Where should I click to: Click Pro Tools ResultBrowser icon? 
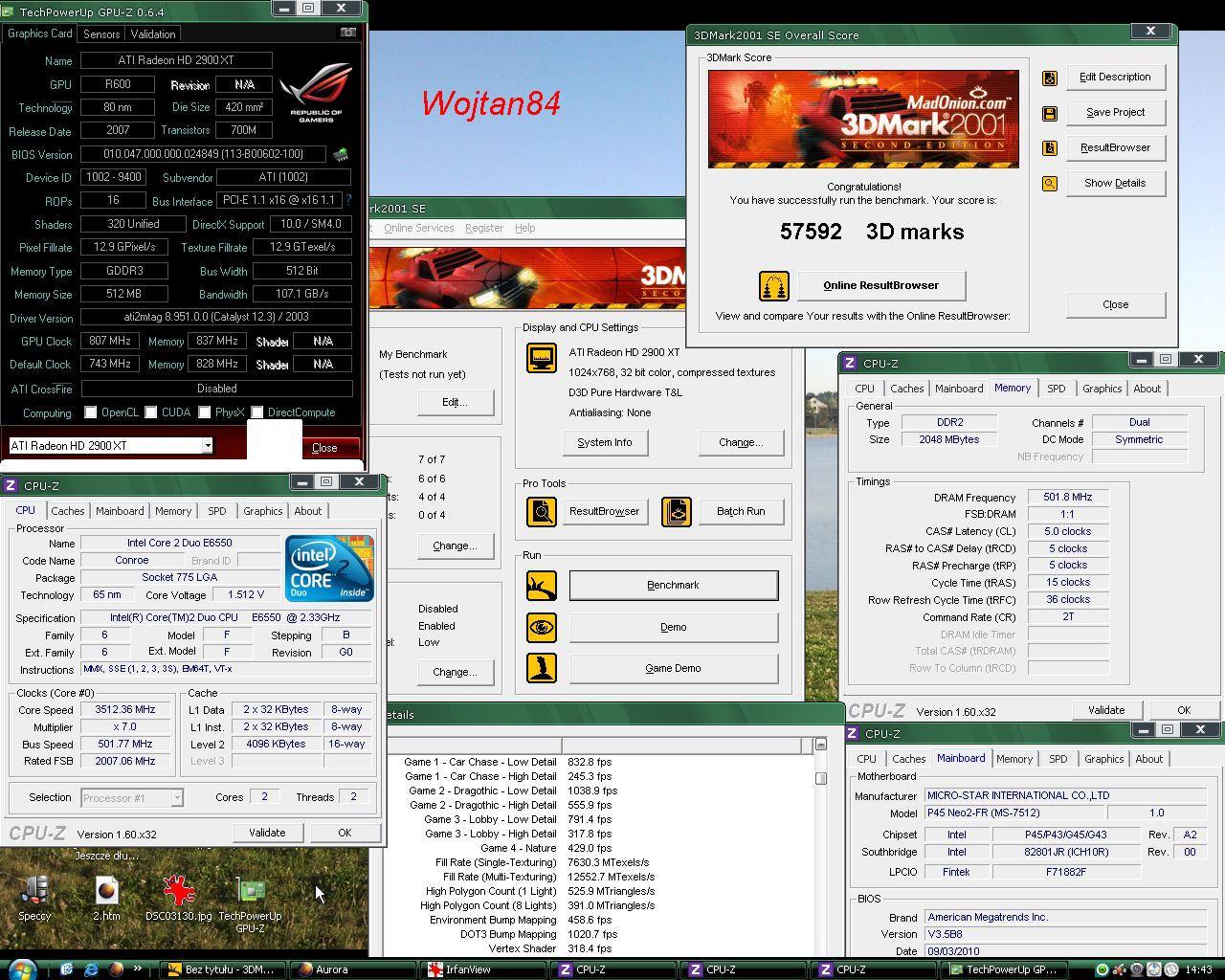[x=542, y=511]
